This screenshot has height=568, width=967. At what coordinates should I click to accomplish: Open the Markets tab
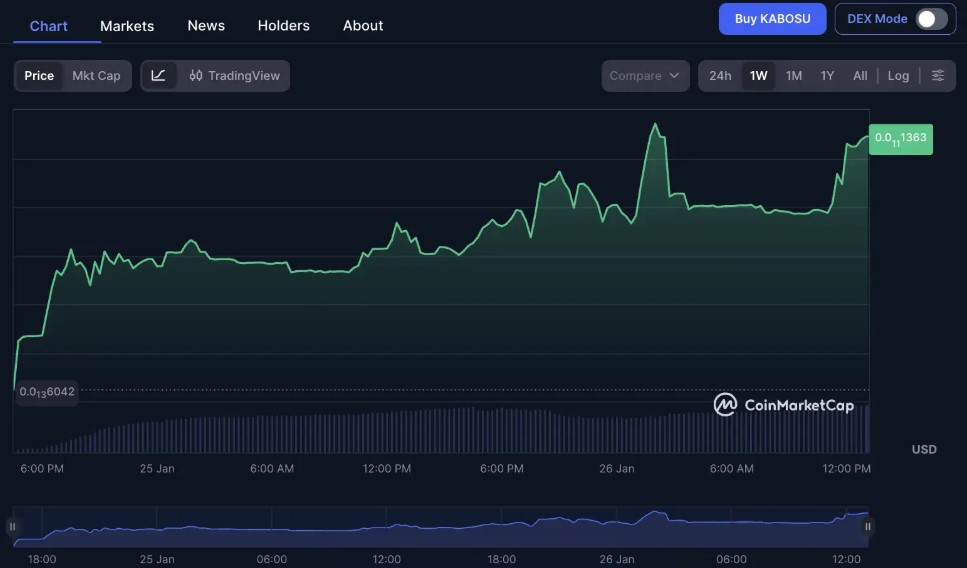127,26
